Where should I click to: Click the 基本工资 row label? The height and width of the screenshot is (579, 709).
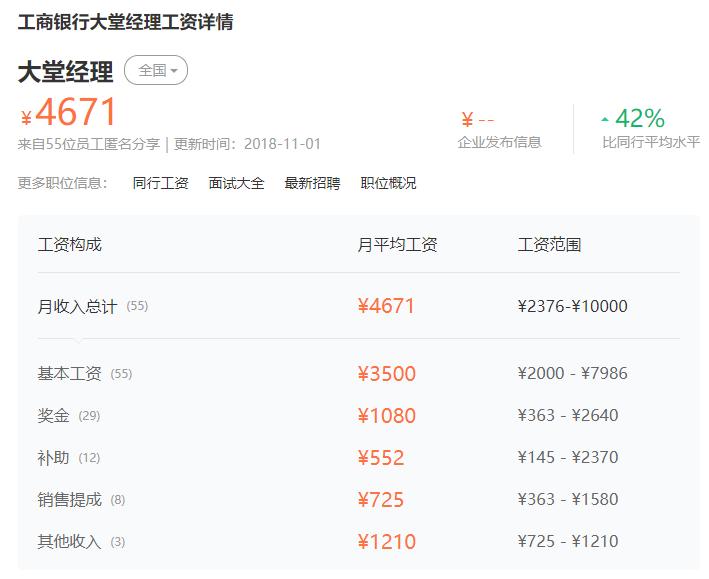[70, 374]
